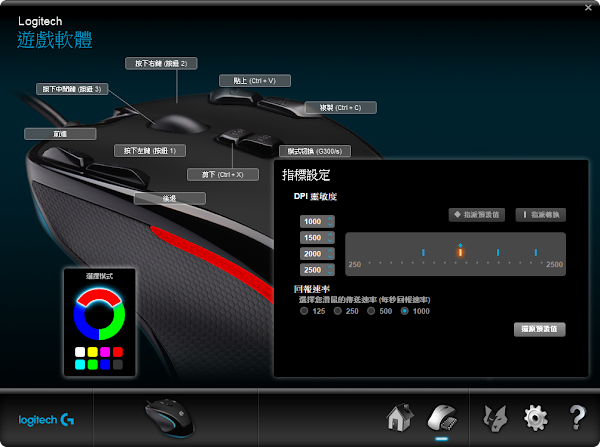Click the 按下右鍵 (按鈕 2) button label
Image resolution: width=600 pixels, height=447 pixels.
tap(161, 64)
